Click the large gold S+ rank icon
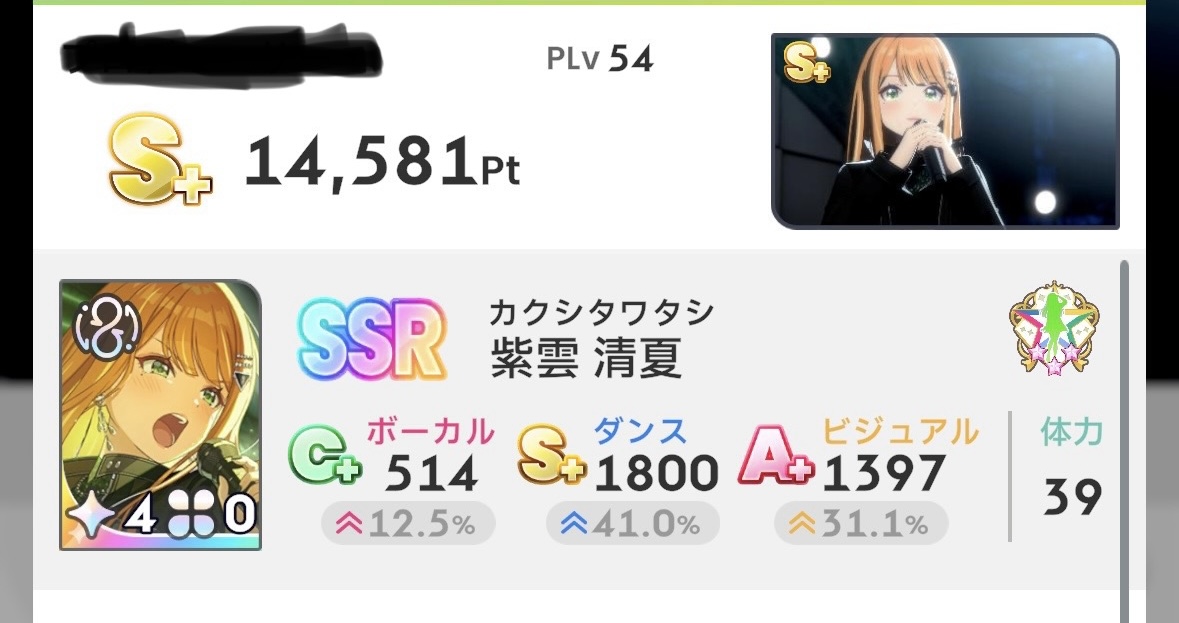The width and height of the screenshot is (1179, 623). (x=160, y=159)
